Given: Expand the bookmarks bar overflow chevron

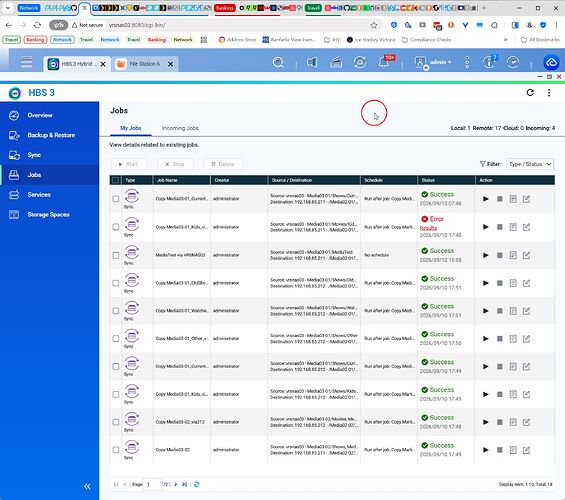Looking at the screenshot, I should pyautogui.click(x=506, y=40).
